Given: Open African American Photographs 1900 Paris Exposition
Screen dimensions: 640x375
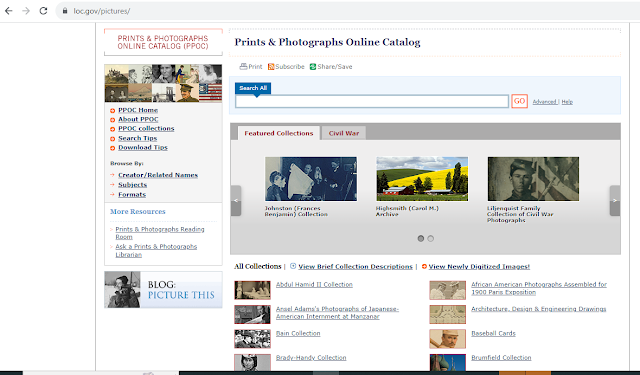Looking at the screenshot, I should click(539, 288).
